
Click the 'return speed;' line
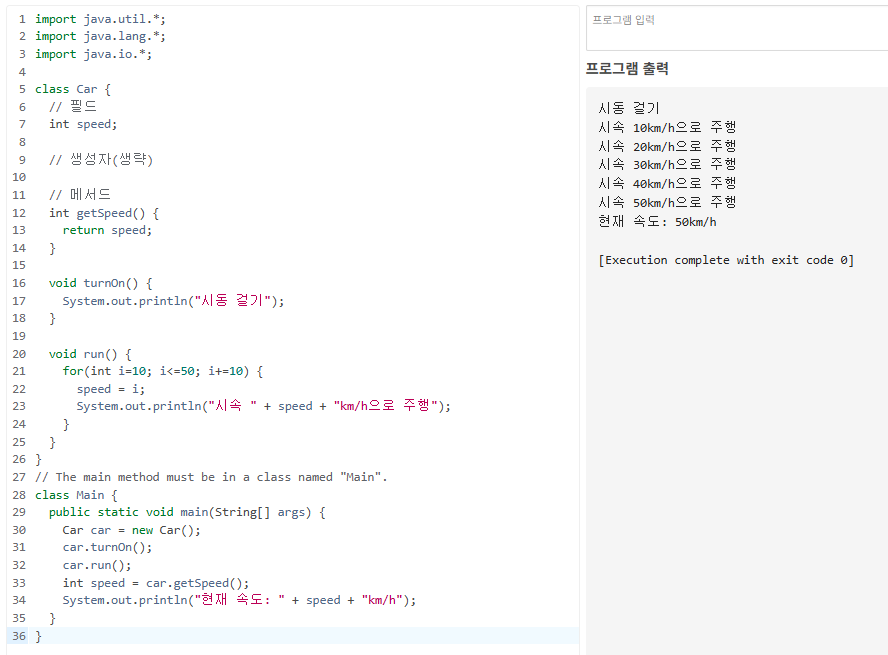pyautogui.click(x=107, y=230)
